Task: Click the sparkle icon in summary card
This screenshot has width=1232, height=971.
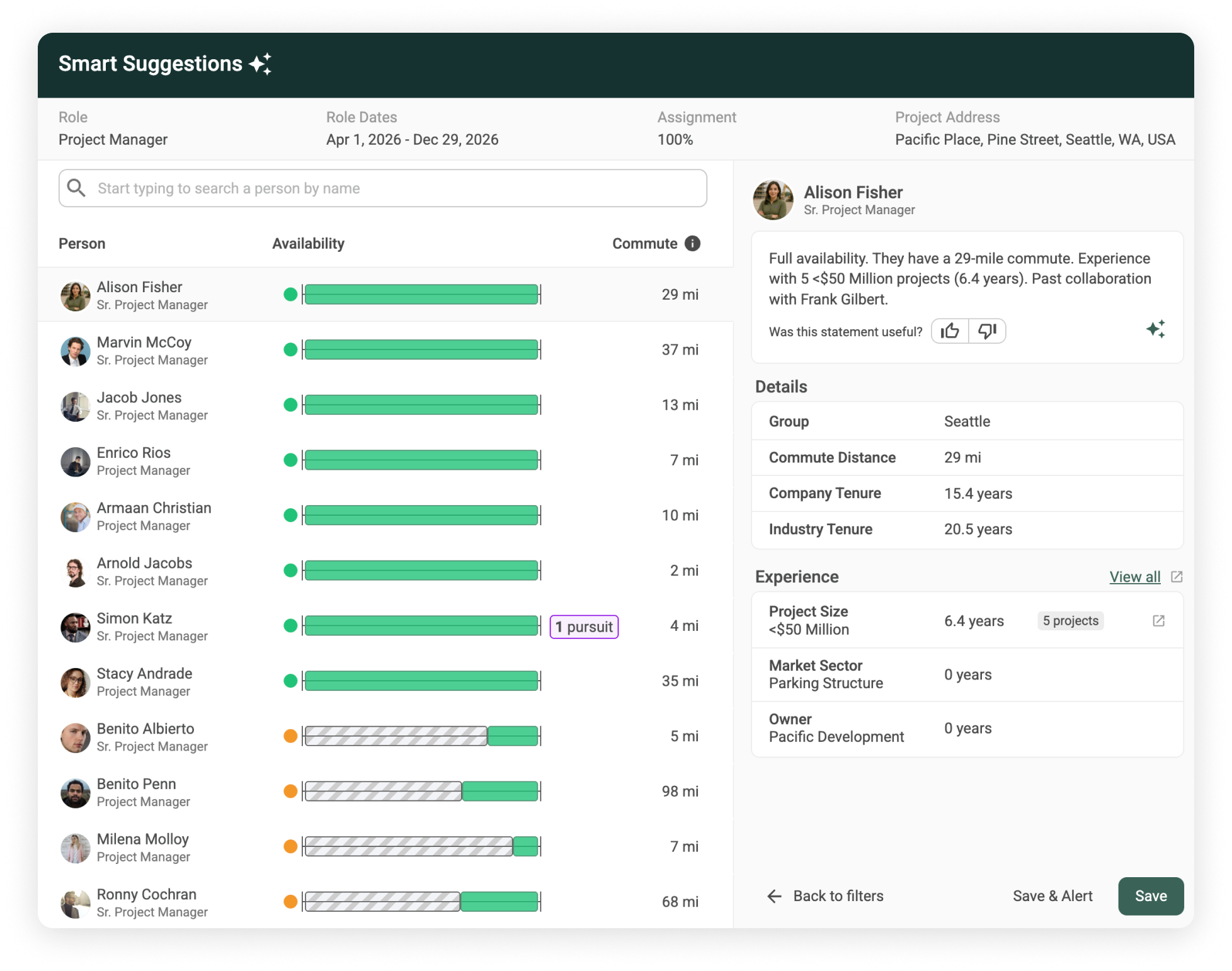Action: tap(1155, 329)
